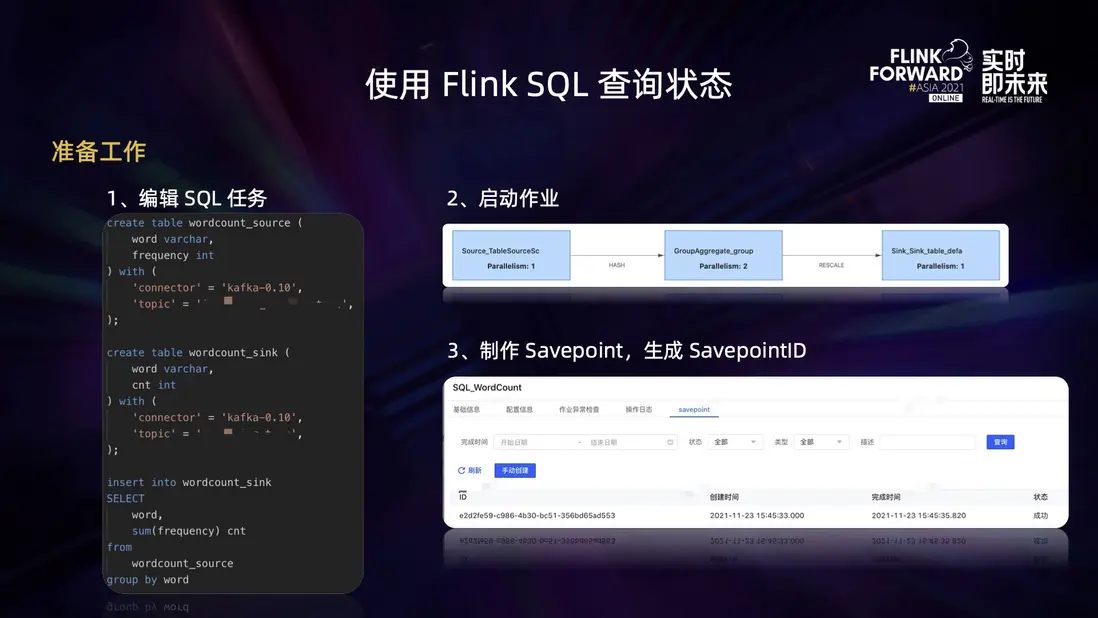Click the refresh (刷新) icon

(461, 470)
